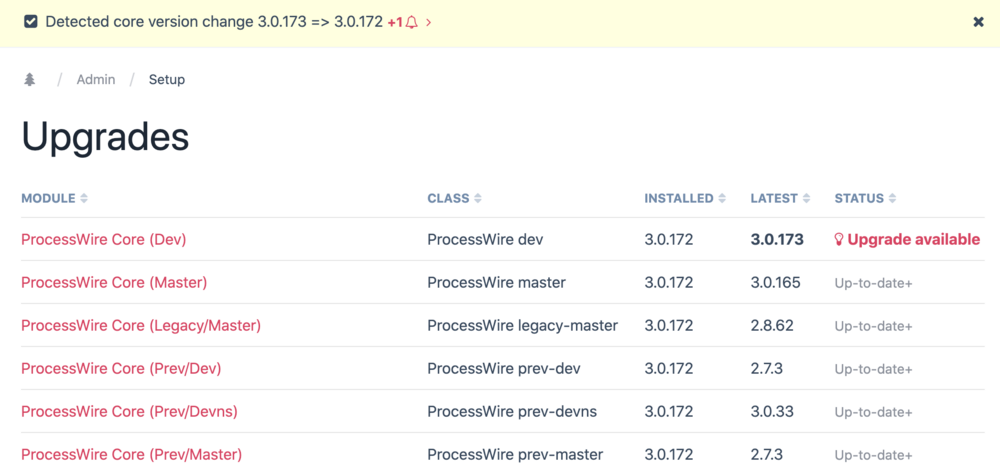This screenshot has width=1000, height=475.
Task: Open ProcessWire Core (Prev/Devns) link
Action: [x=129, y=412]
